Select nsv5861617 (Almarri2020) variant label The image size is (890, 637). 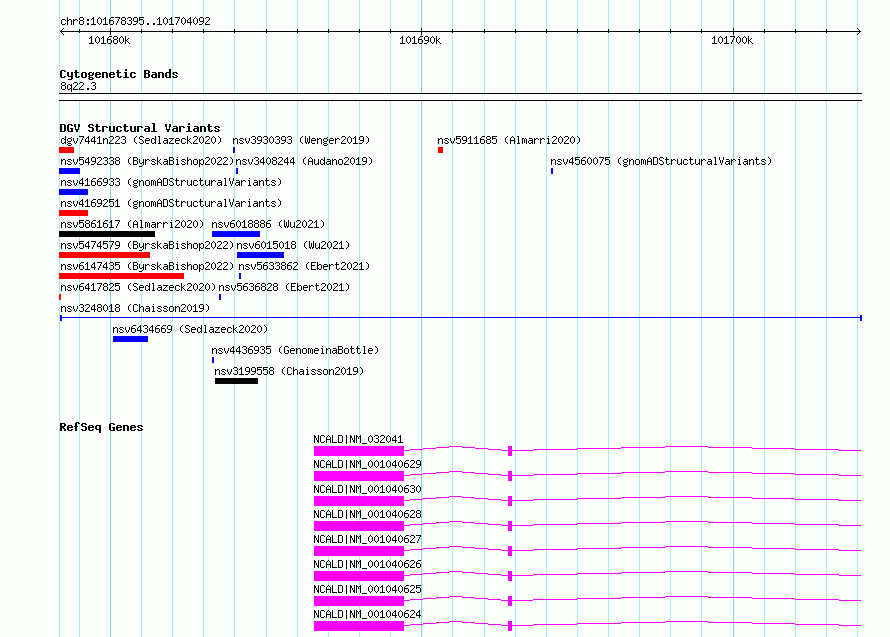[132, 224]
